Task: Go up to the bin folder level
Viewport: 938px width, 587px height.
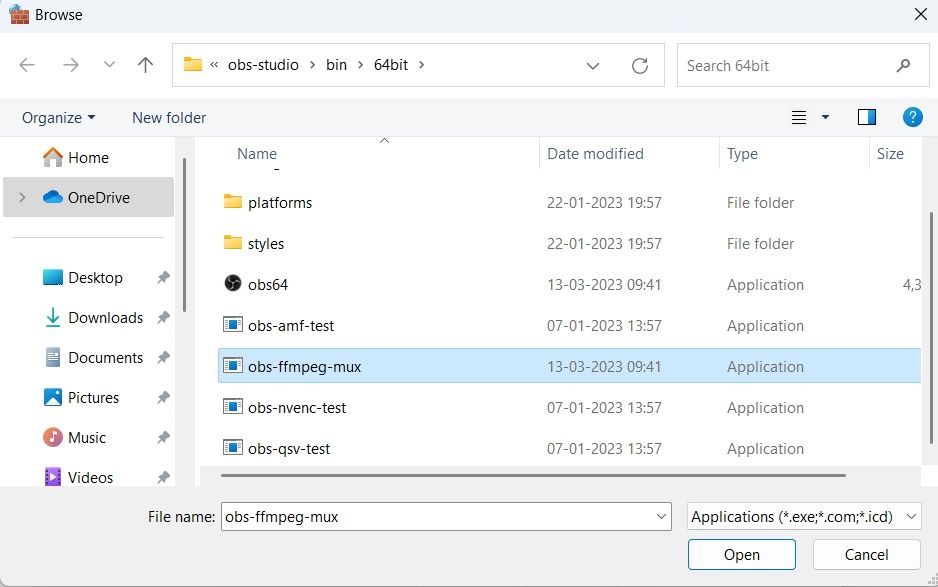Action: pos(145,64)
